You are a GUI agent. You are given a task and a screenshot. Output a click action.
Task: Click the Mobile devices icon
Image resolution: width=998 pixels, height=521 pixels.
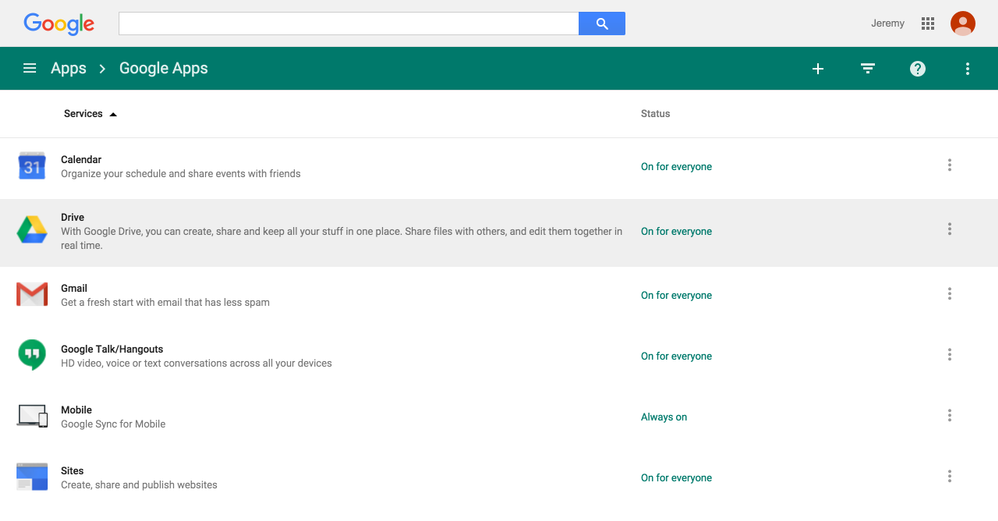coord(32,415)
